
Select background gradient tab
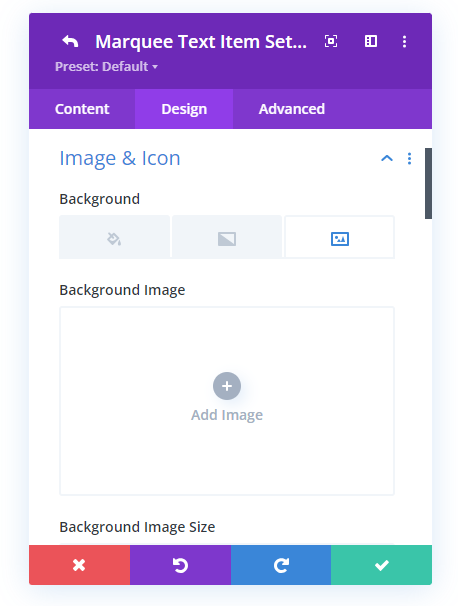(227, 237)
